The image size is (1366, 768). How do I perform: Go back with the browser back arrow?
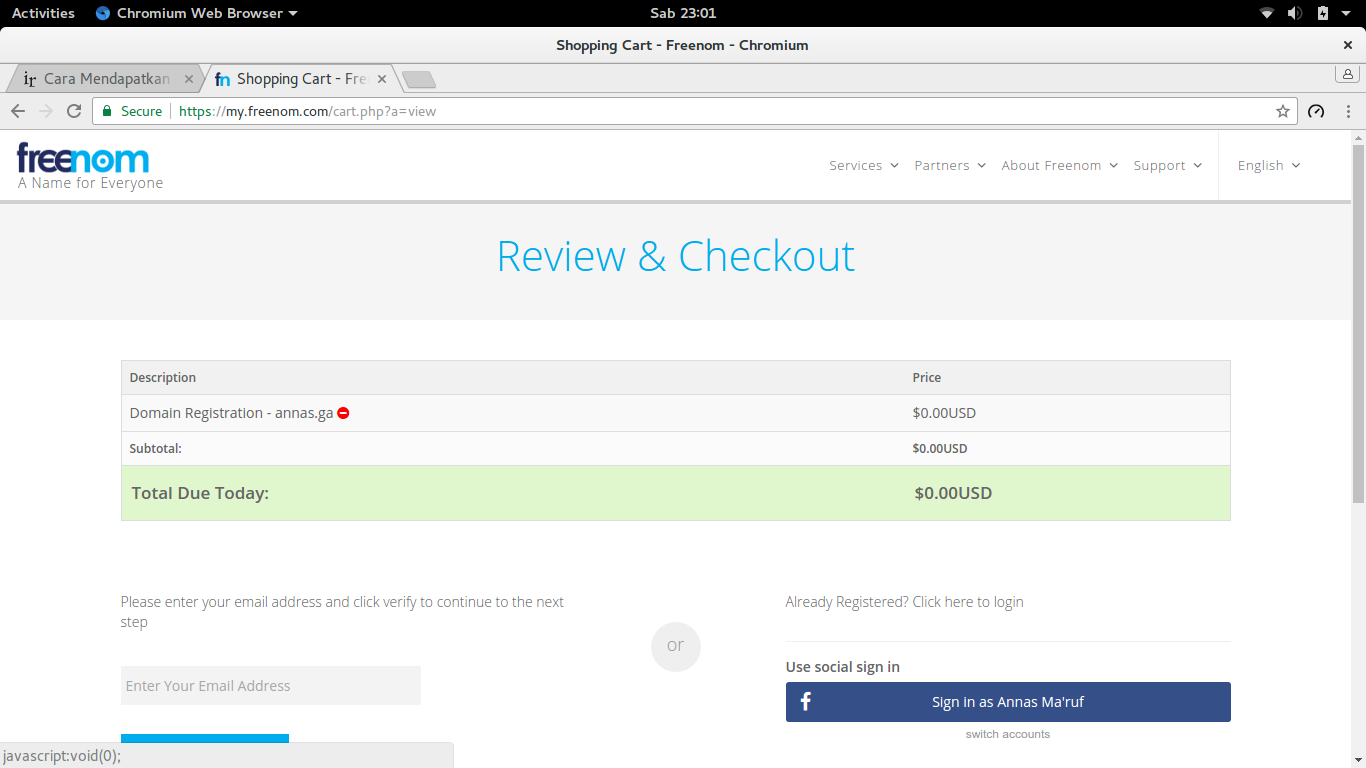point(18,111)
